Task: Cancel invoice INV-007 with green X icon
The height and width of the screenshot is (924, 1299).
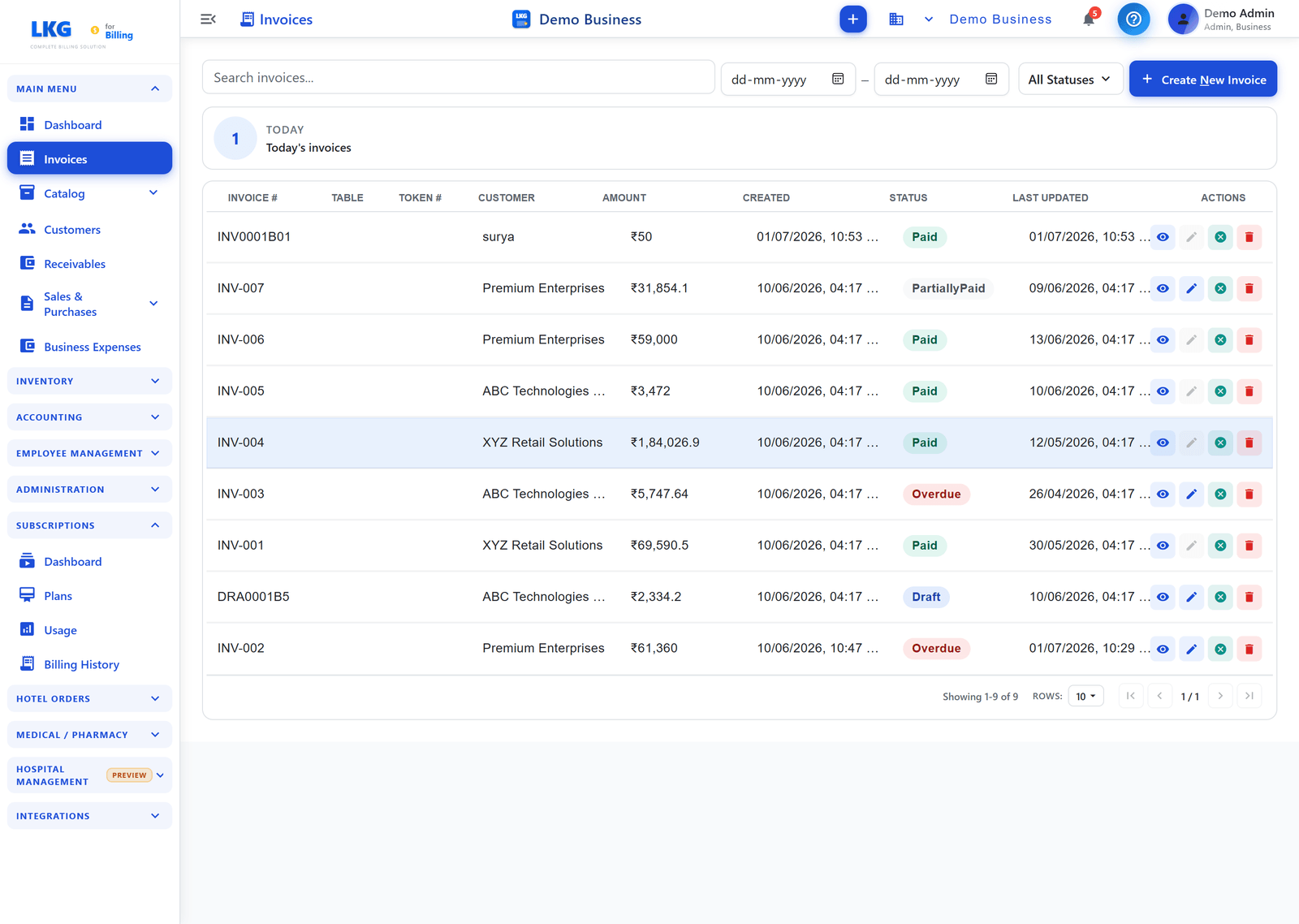Action: tap(1220, 288)
